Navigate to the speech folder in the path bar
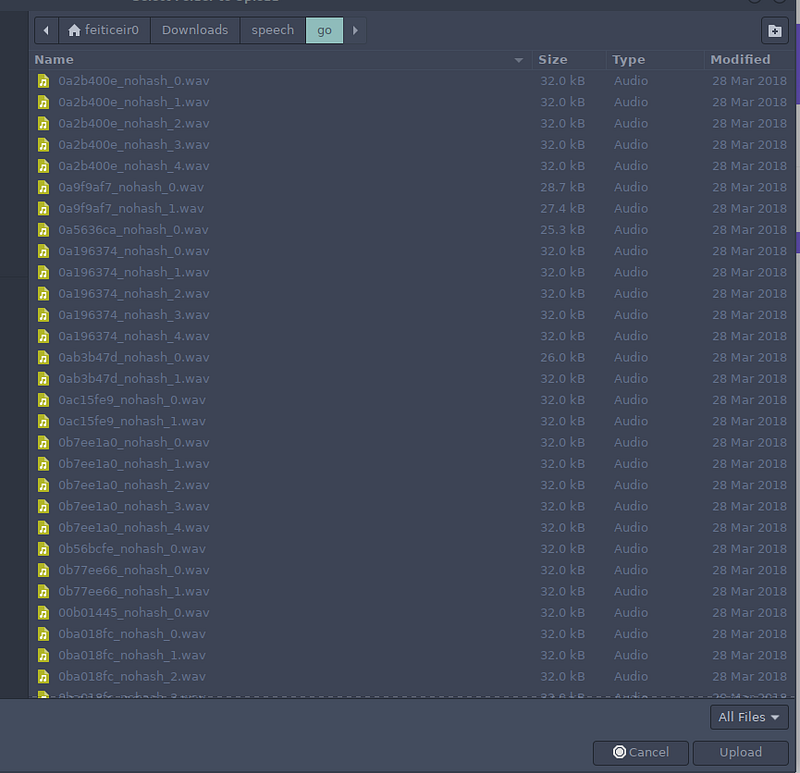Viewport: 800px width, 773px height. 272,31
